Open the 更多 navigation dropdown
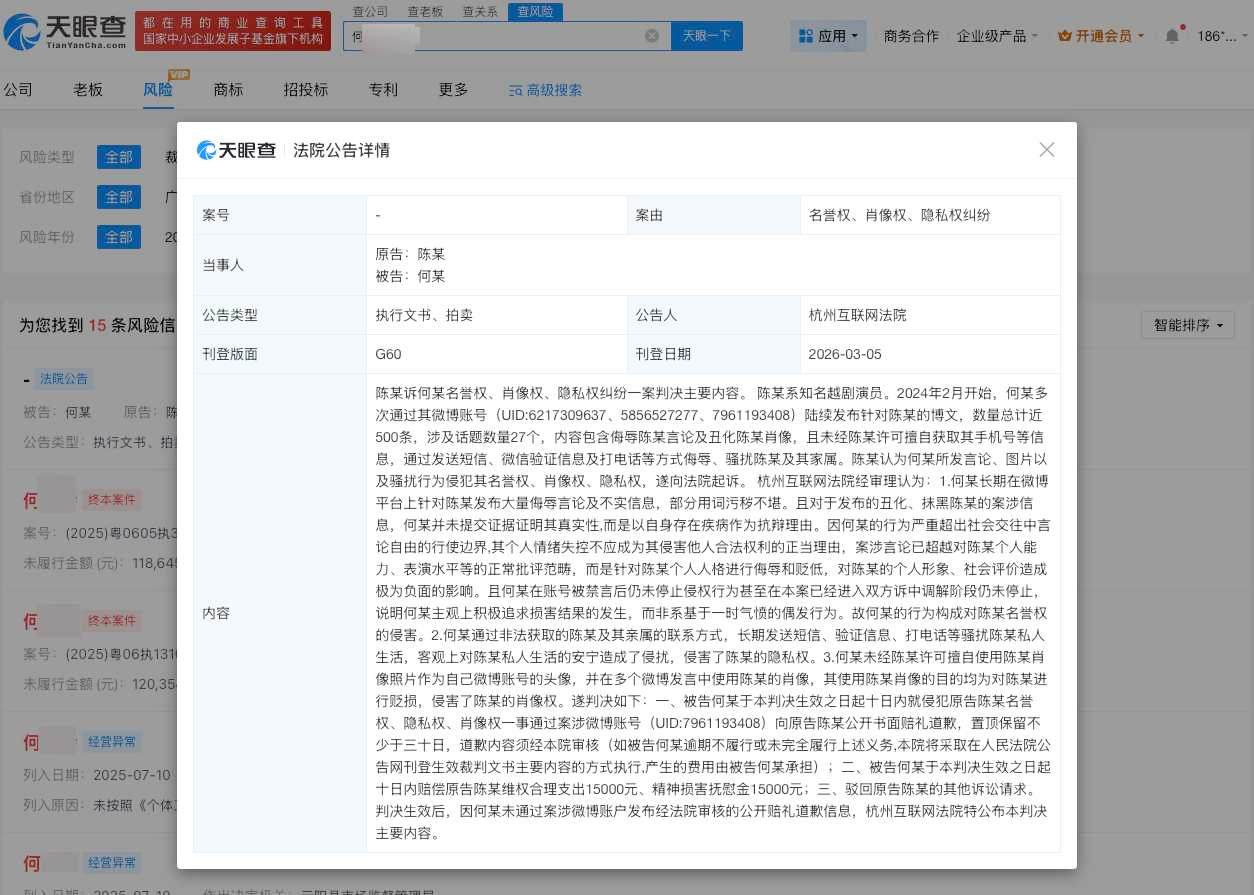 [453, 90]
